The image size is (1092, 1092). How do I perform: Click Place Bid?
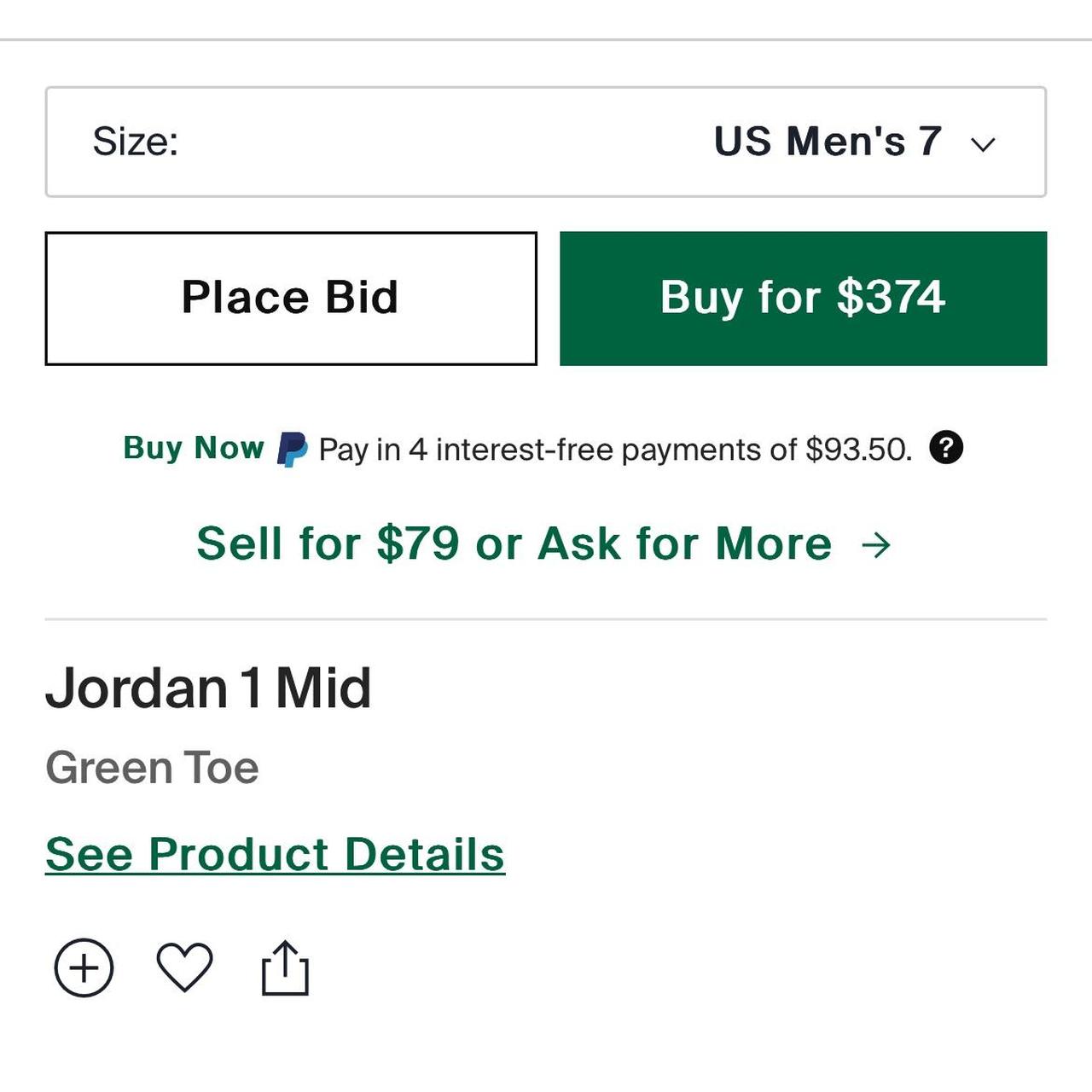coord(290,297)
